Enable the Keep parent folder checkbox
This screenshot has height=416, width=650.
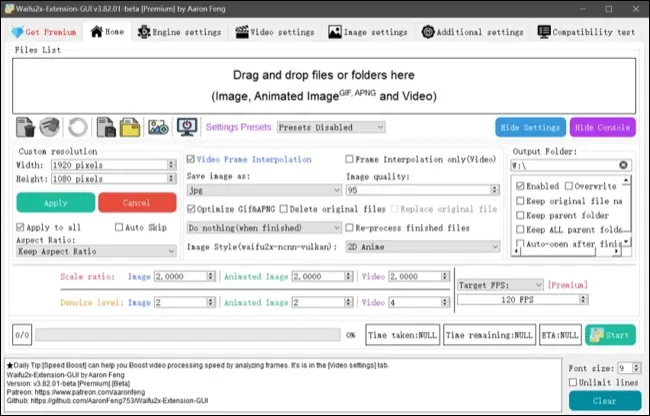pos(520,215)
